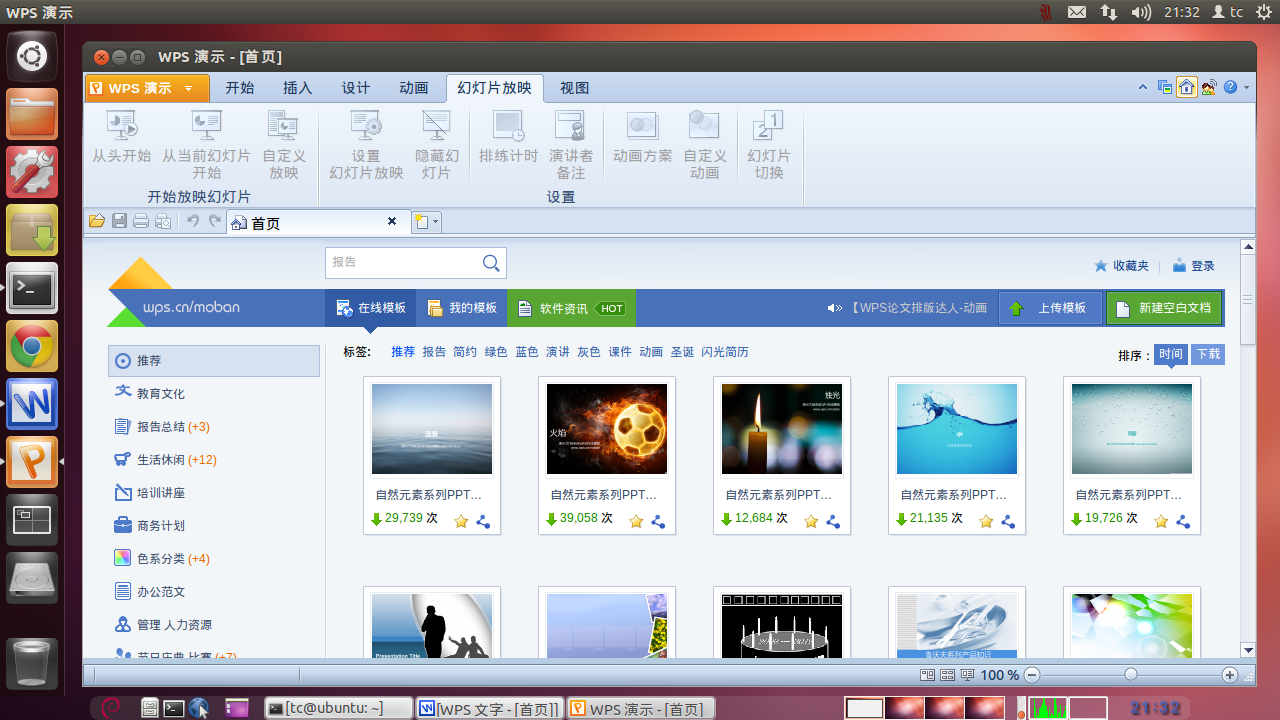This screenshot has width=1280, height=720.
Task: Open 收藏夹 favorites link
Action: point(1122,266)
